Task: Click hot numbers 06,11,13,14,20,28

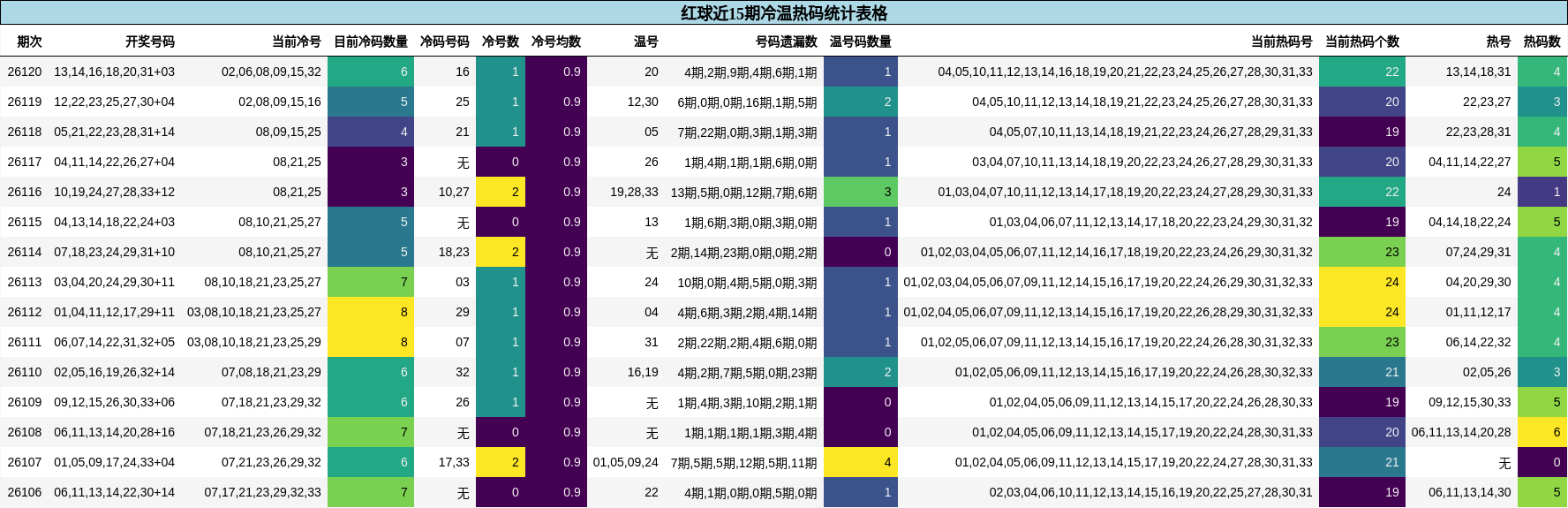Action: point(1461,432)
